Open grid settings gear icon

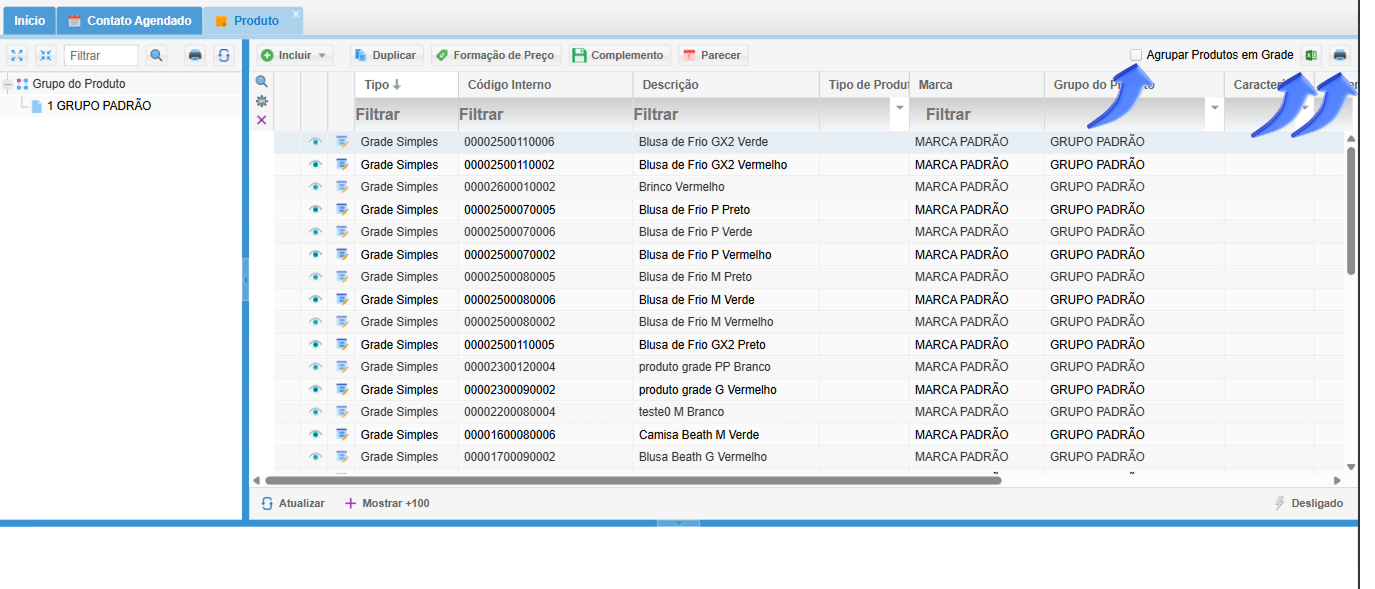[x=262, y=101]
